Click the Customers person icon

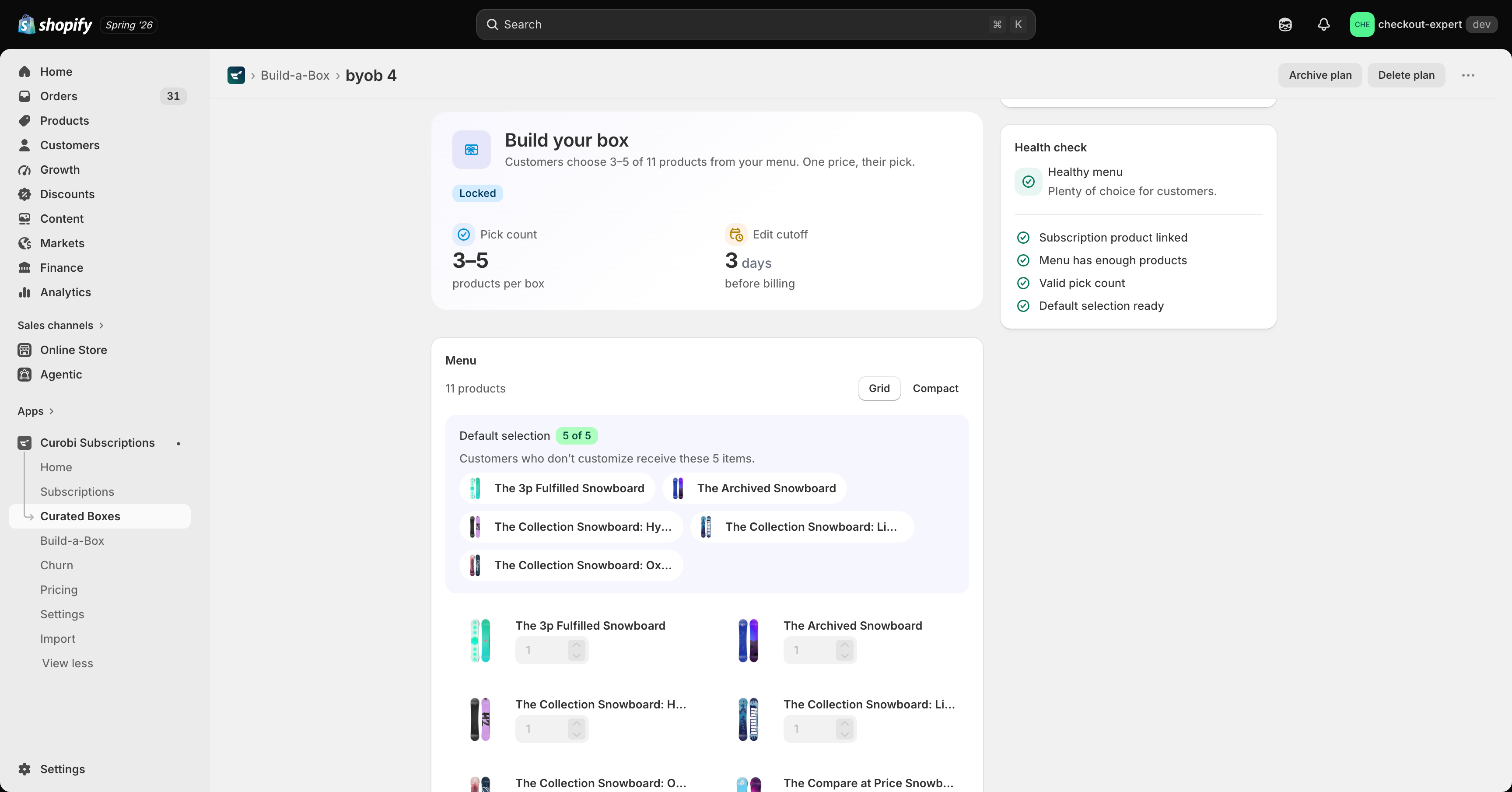(x=24, y=145)
